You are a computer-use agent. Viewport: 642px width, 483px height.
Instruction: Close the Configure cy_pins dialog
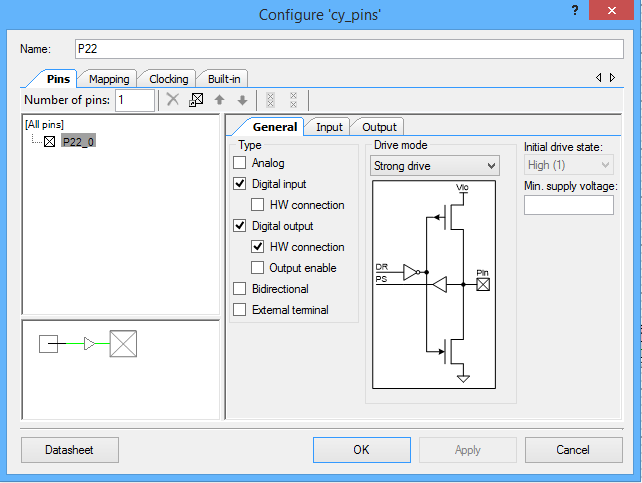(x=612, y=10)
